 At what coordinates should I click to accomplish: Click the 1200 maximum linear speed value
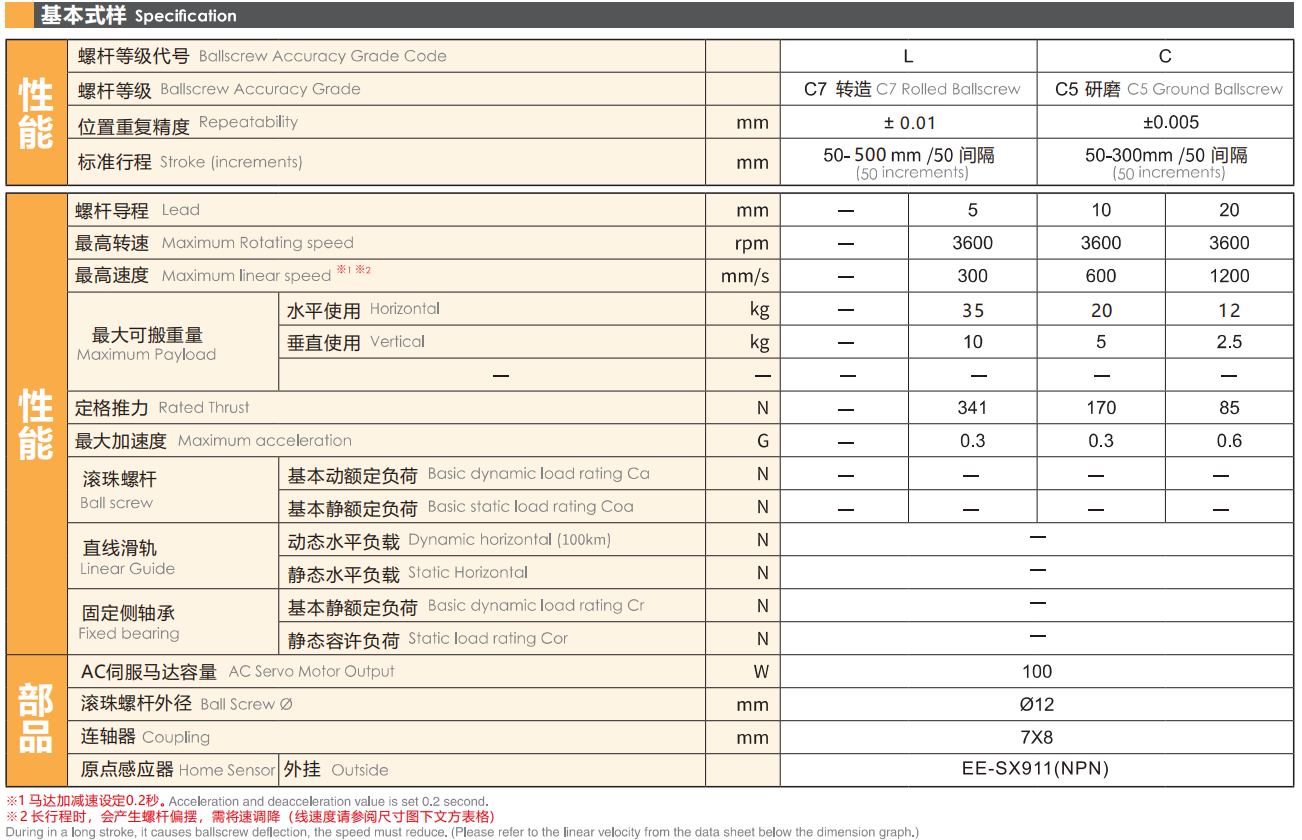pyautogui.click(x=1229, y=276)
